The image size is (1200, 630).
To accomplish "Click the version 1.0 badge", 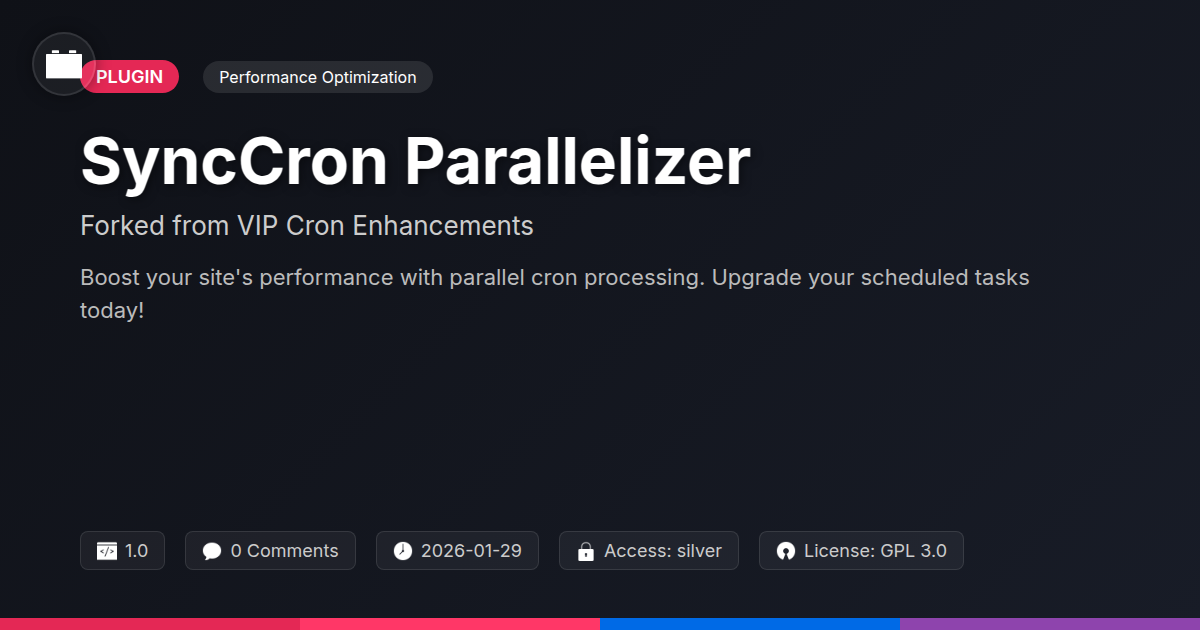I will (123, 551).
